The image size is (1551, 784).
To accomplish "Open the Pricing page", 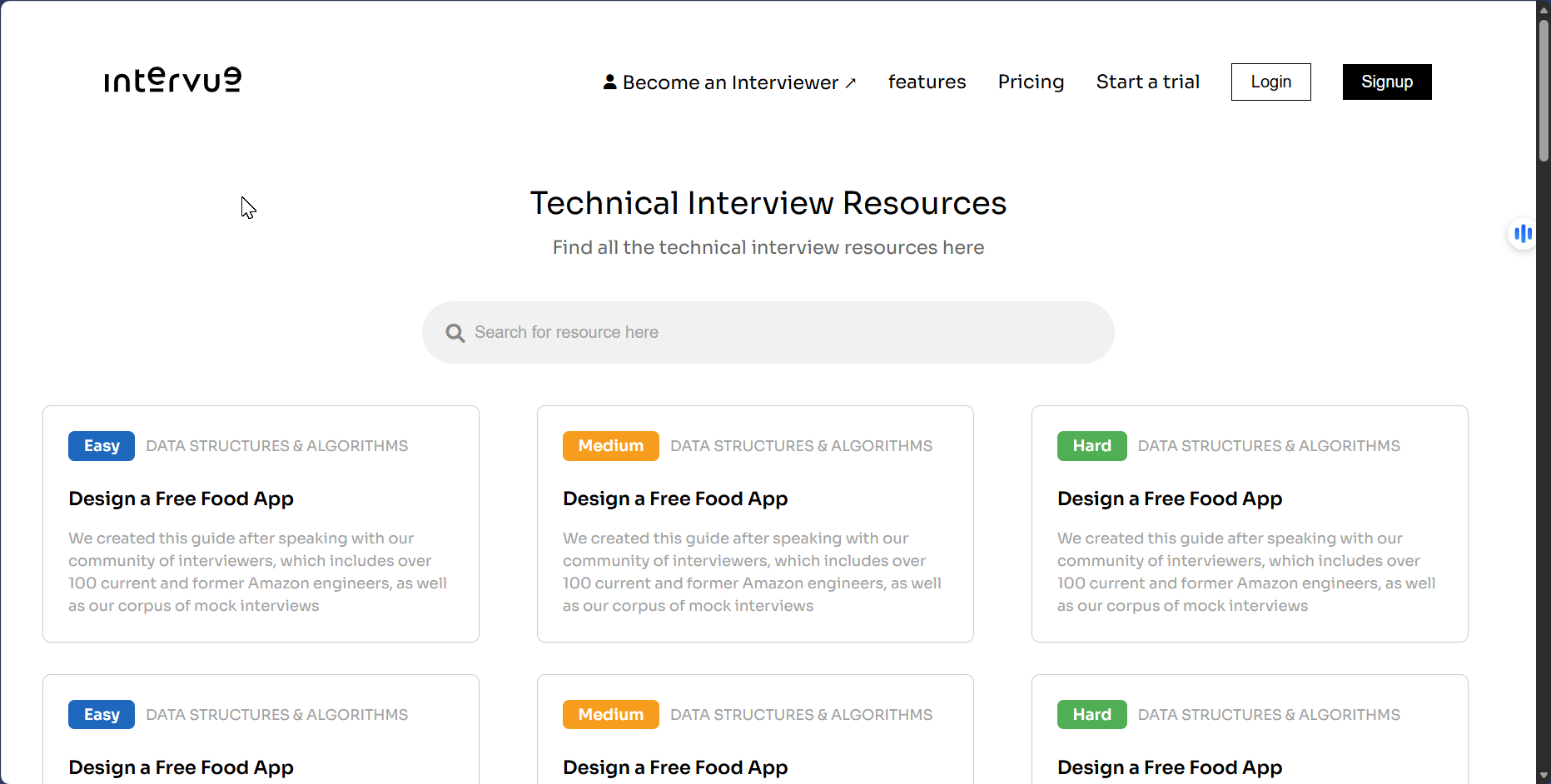I will pos(1032,82).
